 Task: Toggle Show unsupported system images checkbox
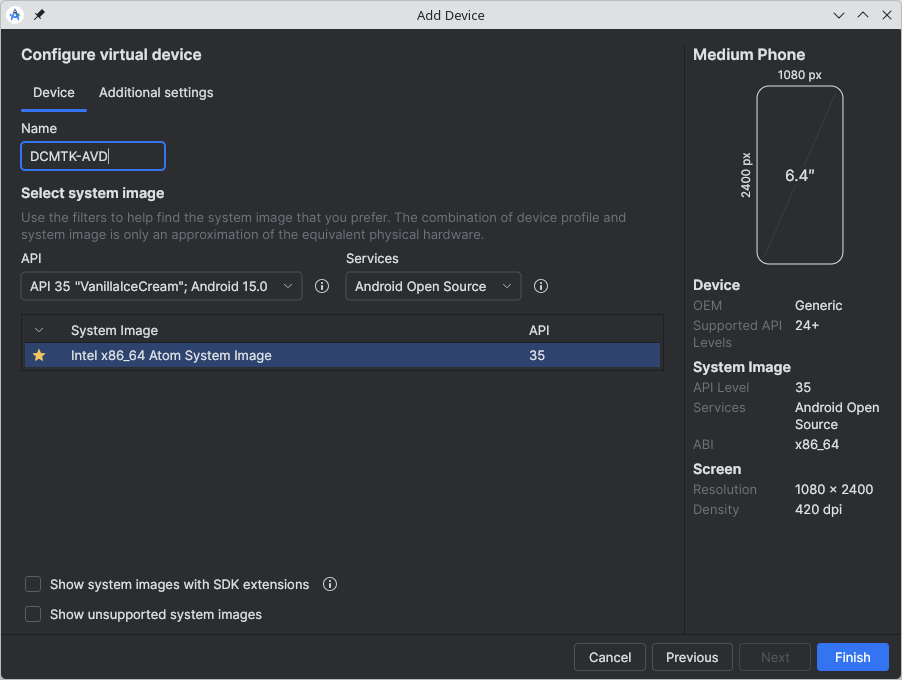pyautogui.click(x=33, y=614)
